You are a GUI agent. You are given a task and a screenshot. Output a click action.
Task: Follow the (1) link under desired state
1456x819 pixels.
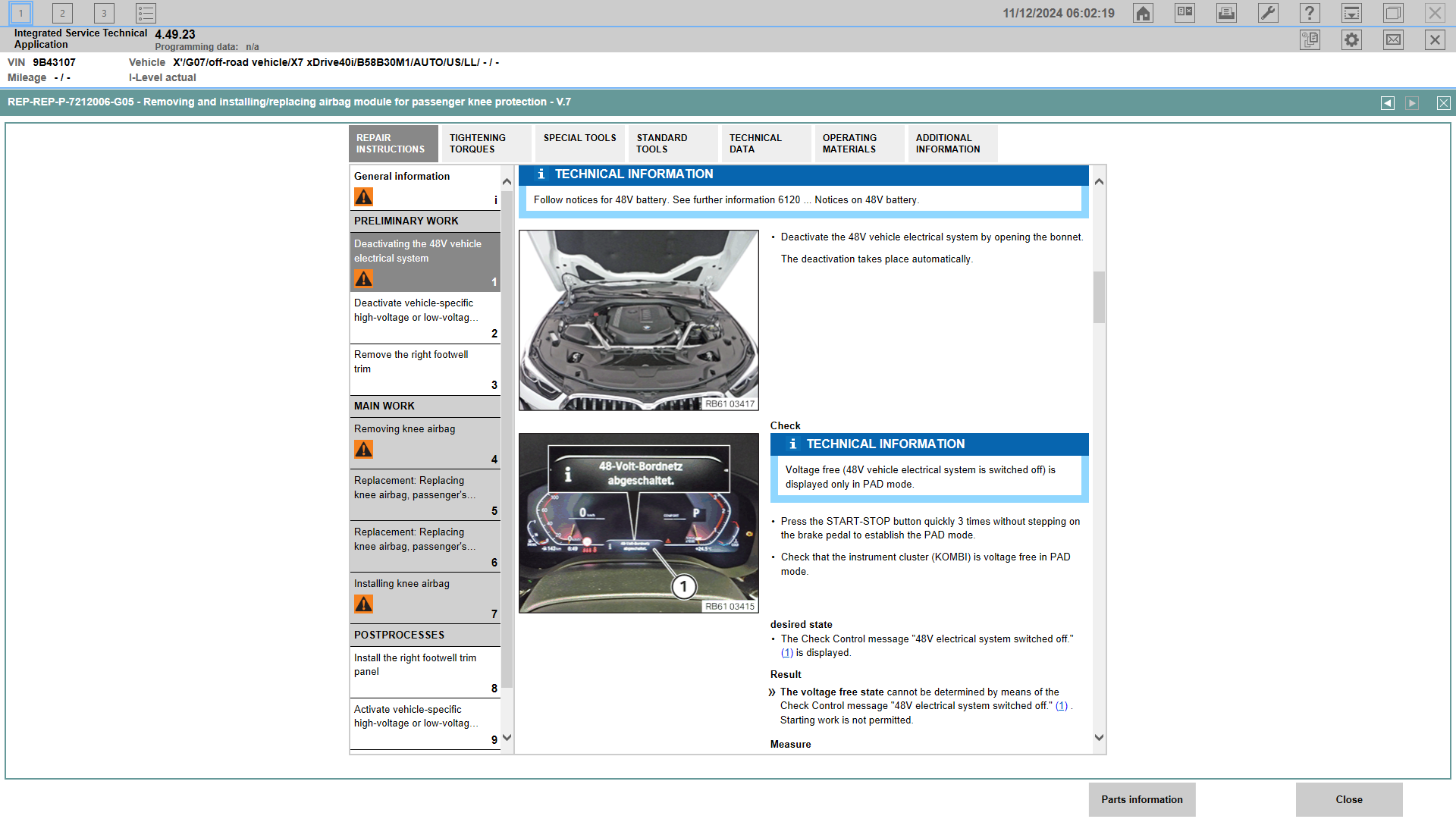point(788,652)
